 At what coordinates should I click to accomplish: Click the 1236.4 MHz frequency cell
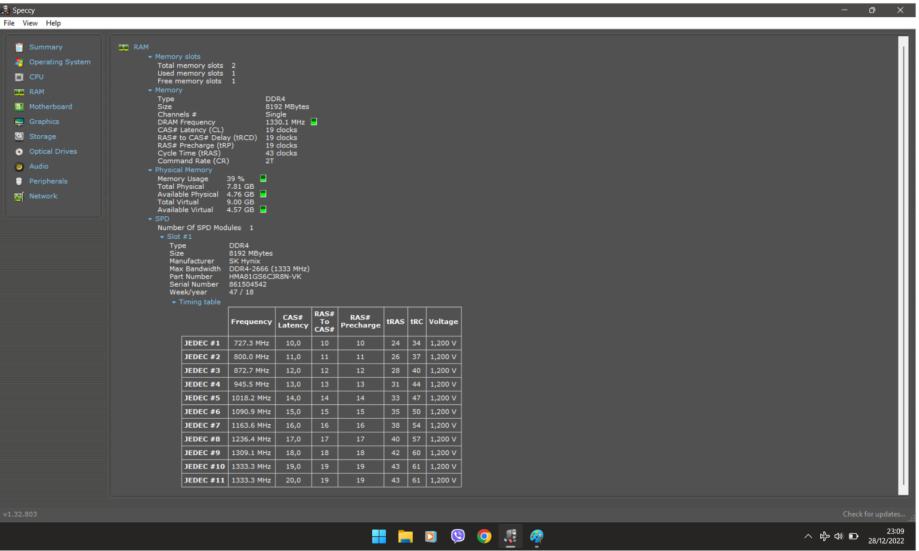251,439
